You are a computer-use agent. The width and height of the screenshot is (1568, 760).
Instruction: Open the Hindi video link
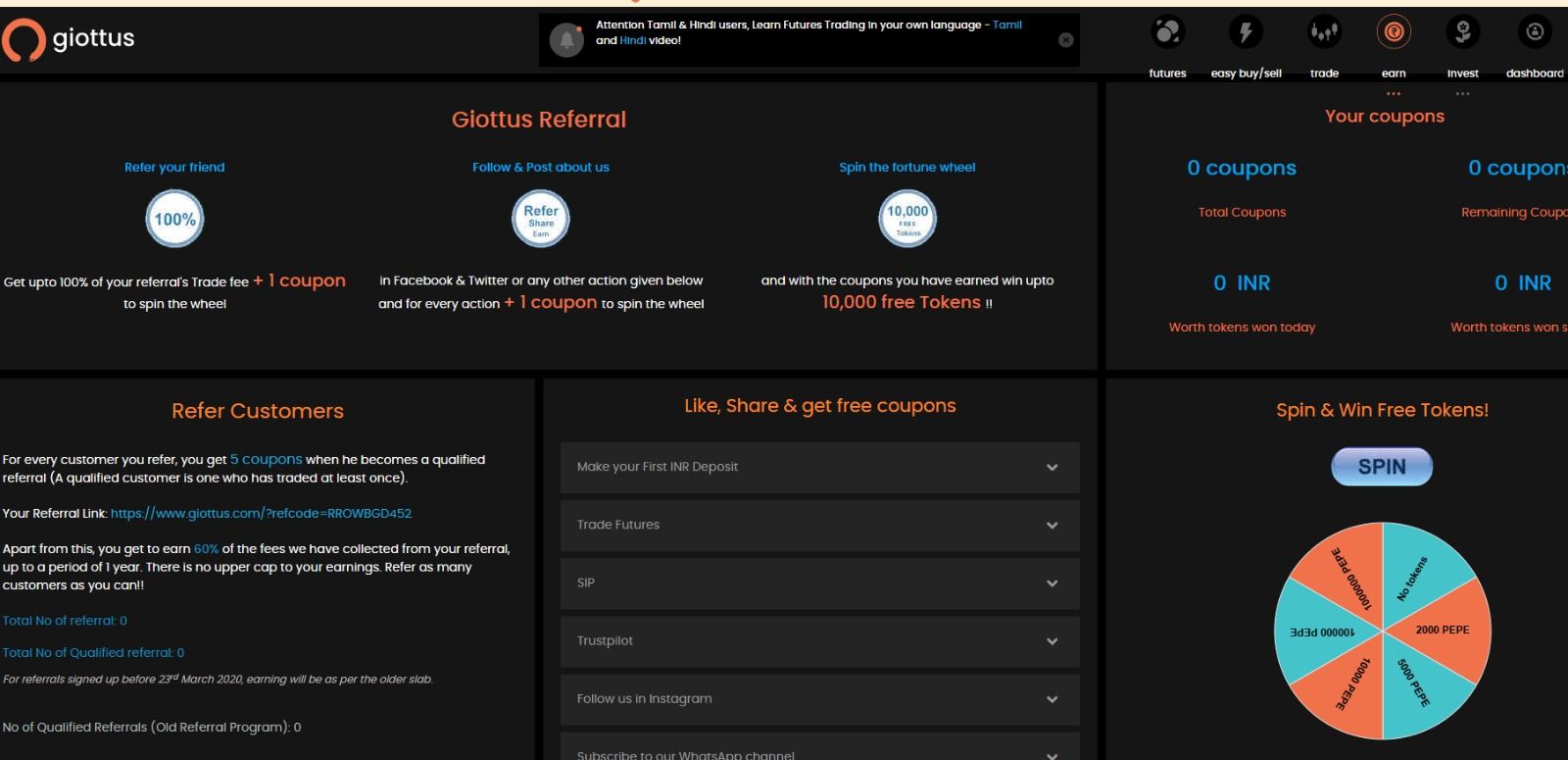[x=632, y=40]
